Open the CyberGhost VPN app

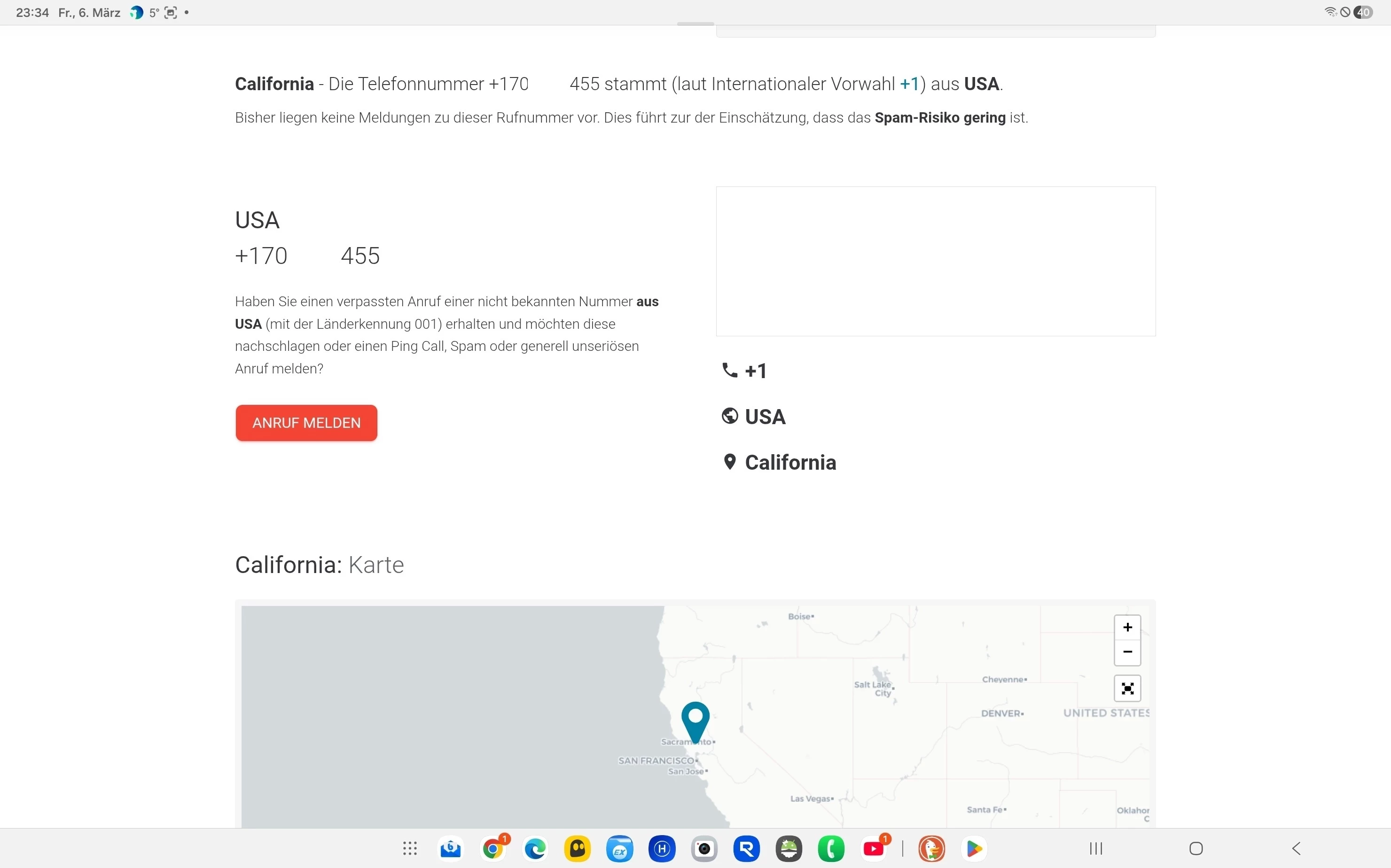[577, 848]
